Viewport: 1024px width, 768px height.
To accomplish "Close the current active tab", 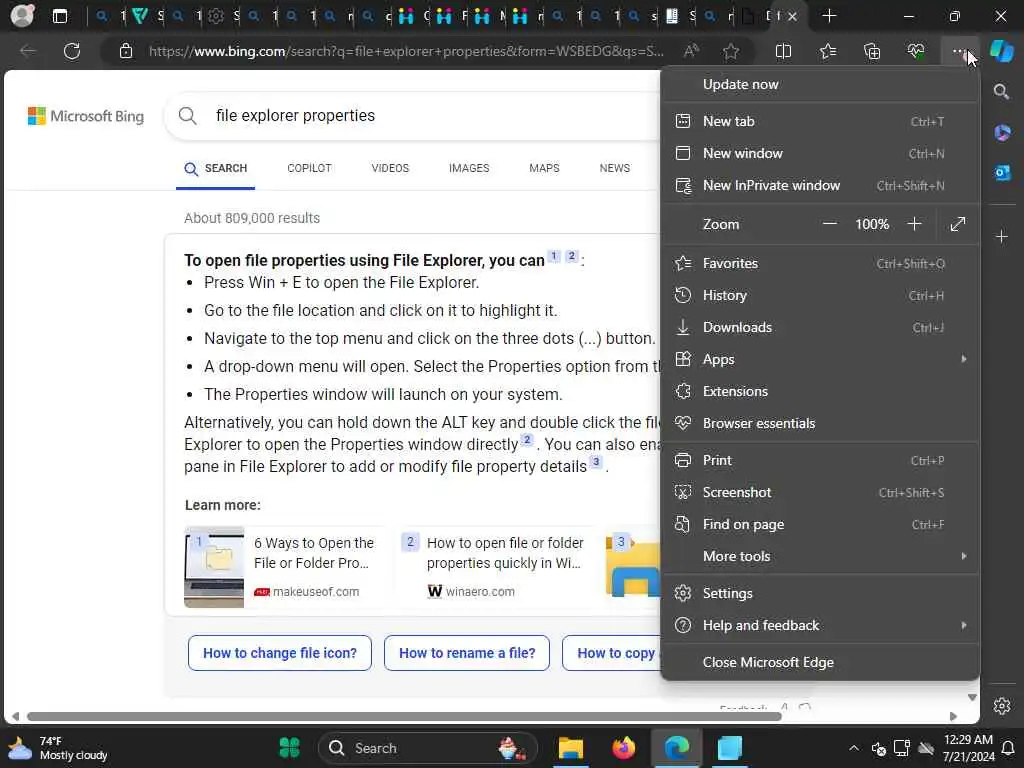I will 792,16.
